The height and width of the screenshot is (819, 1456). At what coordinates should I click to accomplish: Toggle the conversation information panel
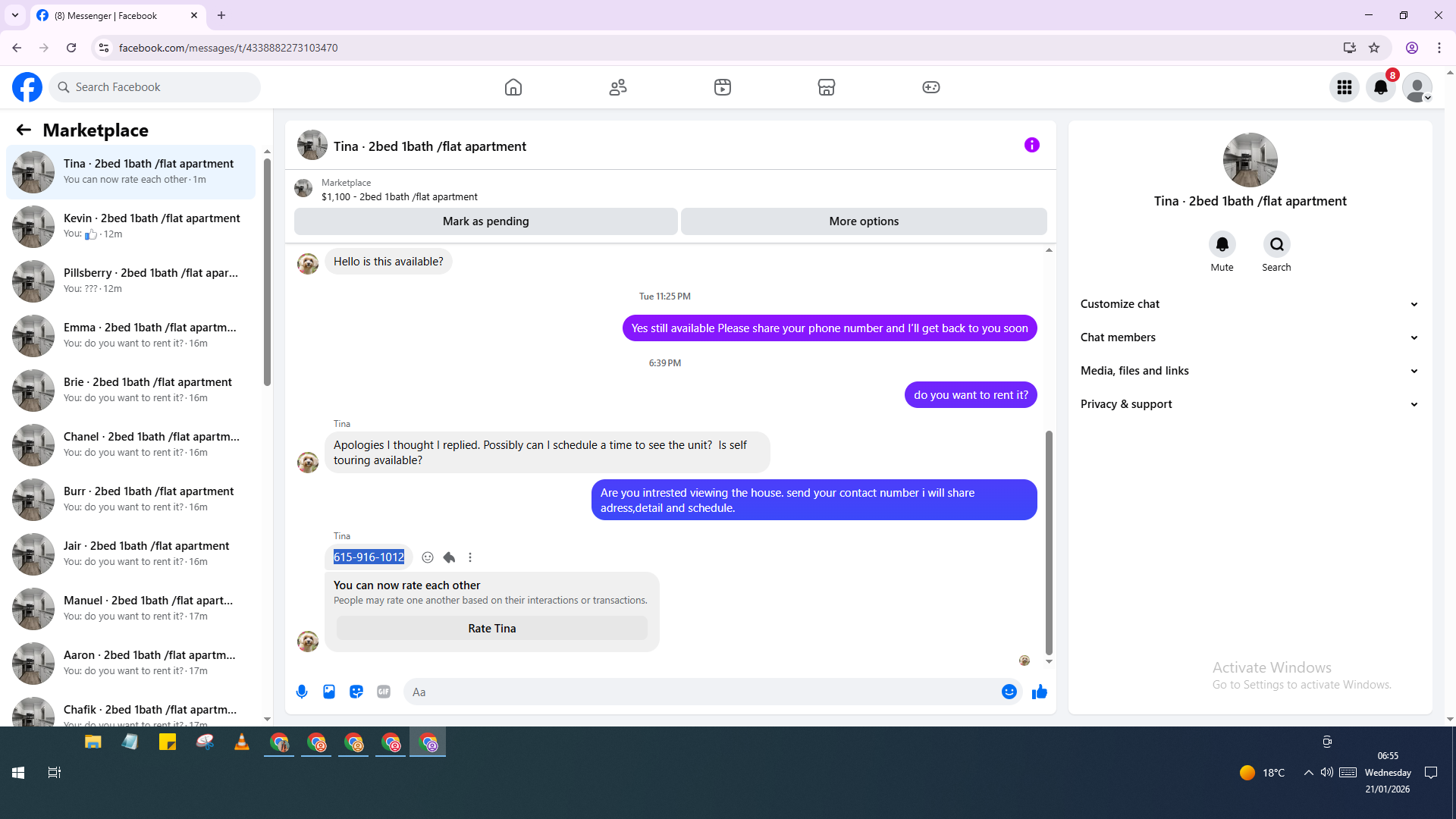tap(1031, 145)
